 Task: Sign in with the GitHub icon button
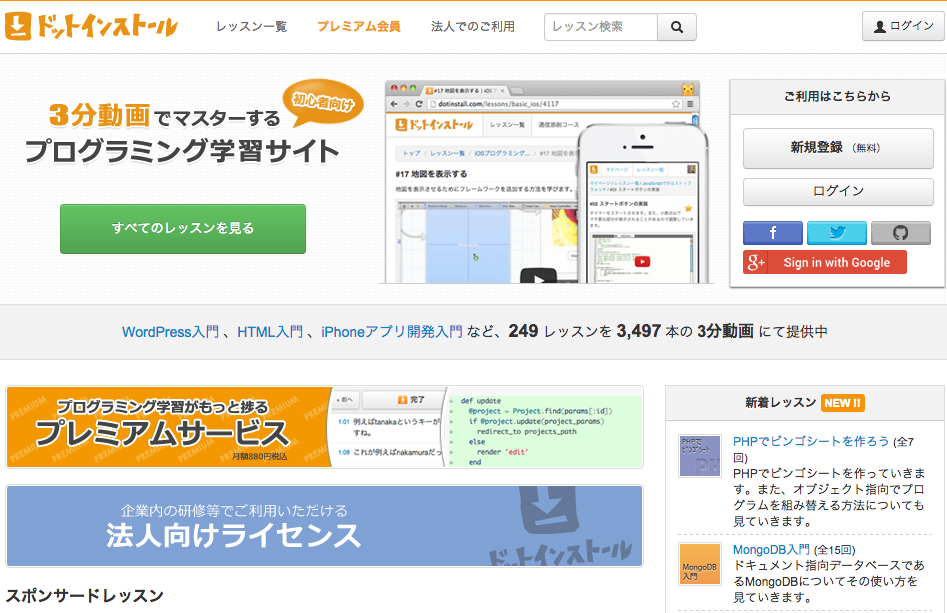[x=900, y=233]
